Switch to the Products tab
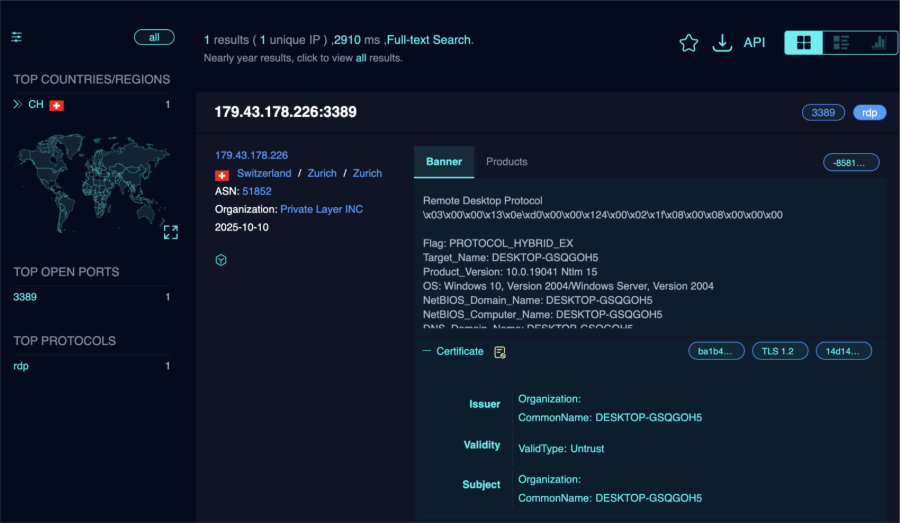Image resolution: width=901 pixels, height=523 pixels. pos(506,161)
